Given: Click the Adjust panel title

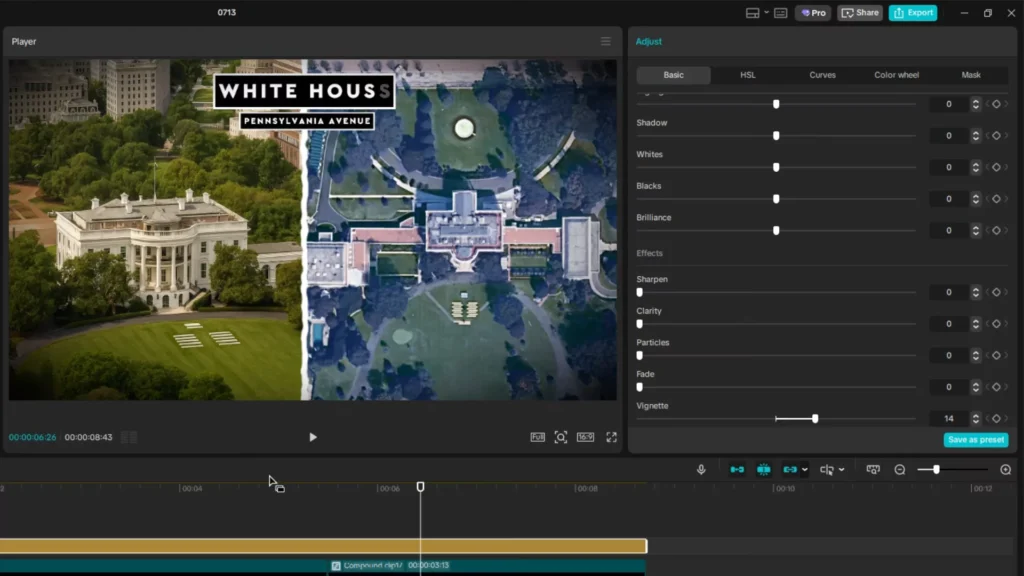Looking at the screenshot, I should point(648,41).
